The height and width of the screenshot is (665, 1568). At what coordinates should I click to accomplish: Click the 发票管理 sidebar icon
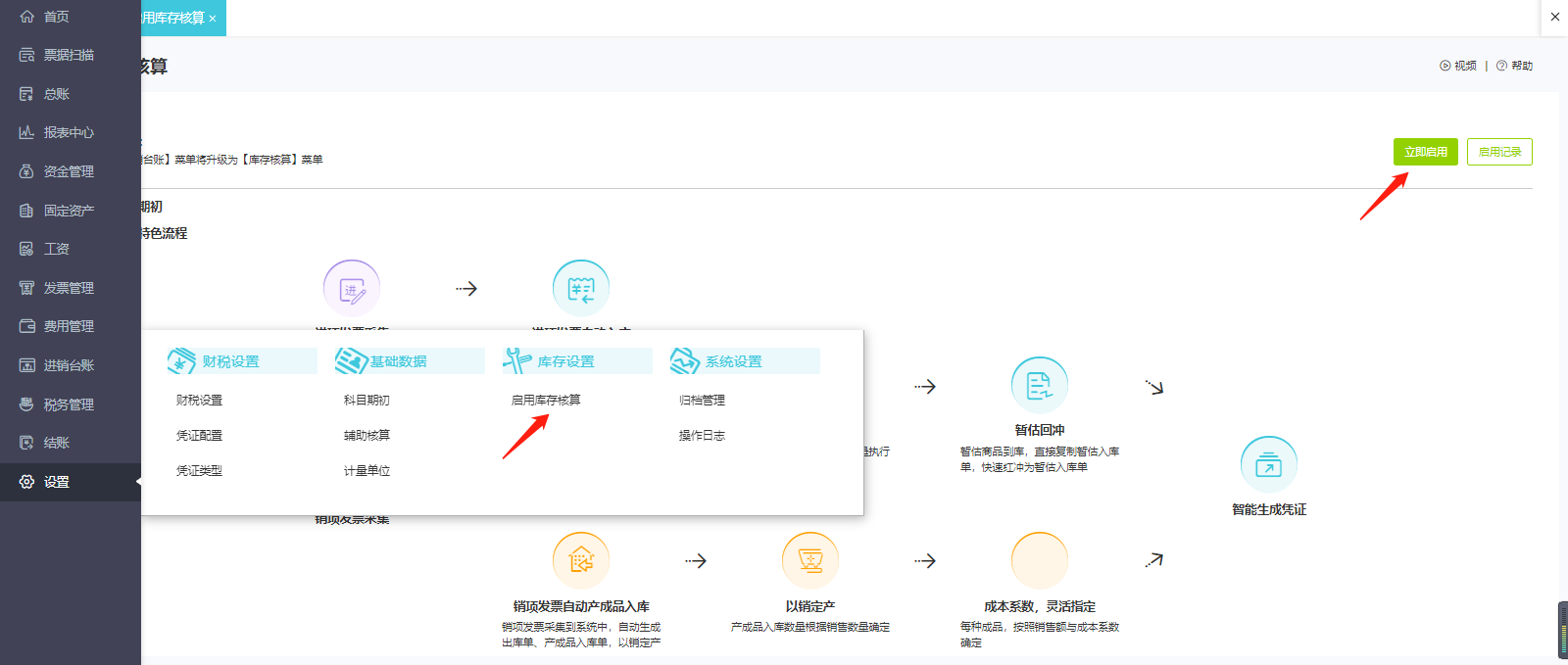pyautogui.click(x=26, y=288)
